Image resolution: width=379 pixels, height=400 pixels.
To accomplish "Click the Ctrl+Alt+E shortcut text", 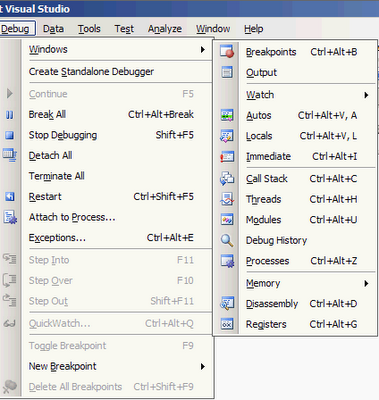I will pos(170,238).
